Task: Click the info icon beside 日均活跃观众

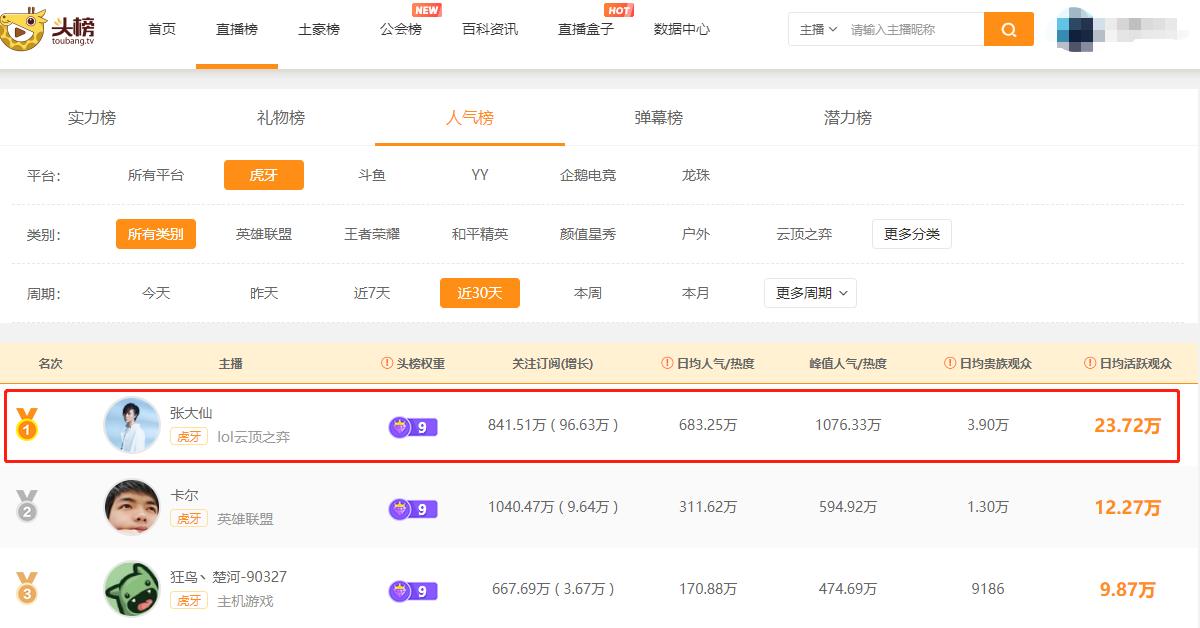Action: coord(1090,364)
